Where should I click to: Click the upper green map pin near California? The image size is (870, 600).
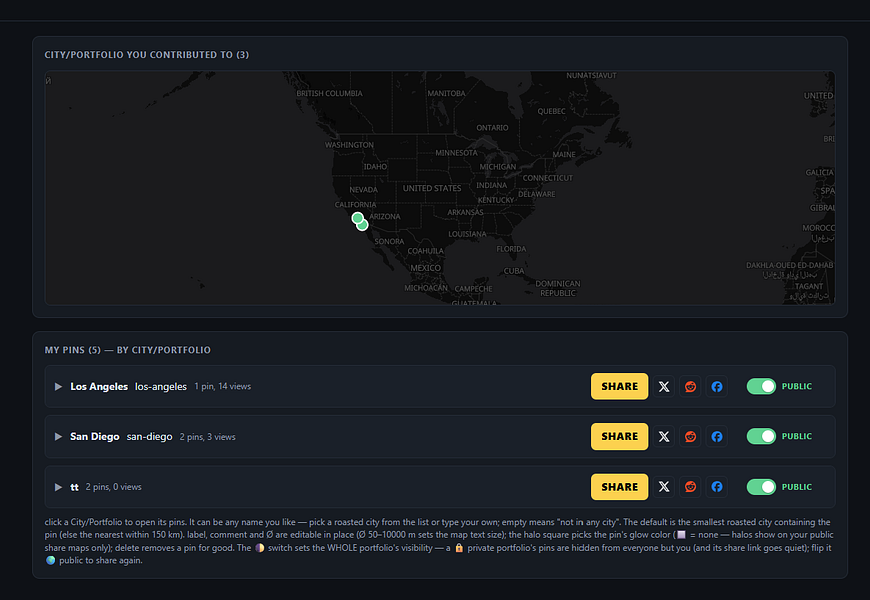point(357,218)
